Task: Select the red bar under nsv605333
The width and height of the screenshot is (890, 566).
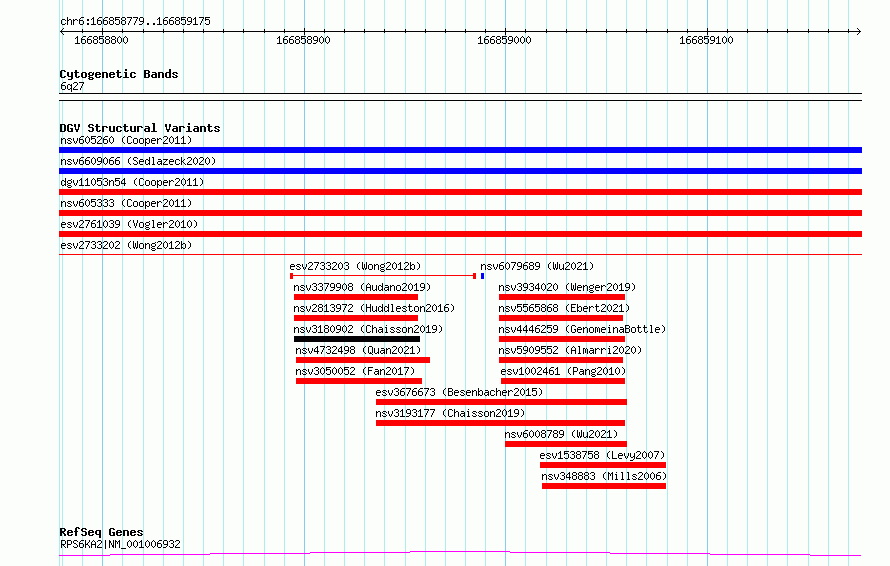Action: pyautogui.click(x=460, y=213)
